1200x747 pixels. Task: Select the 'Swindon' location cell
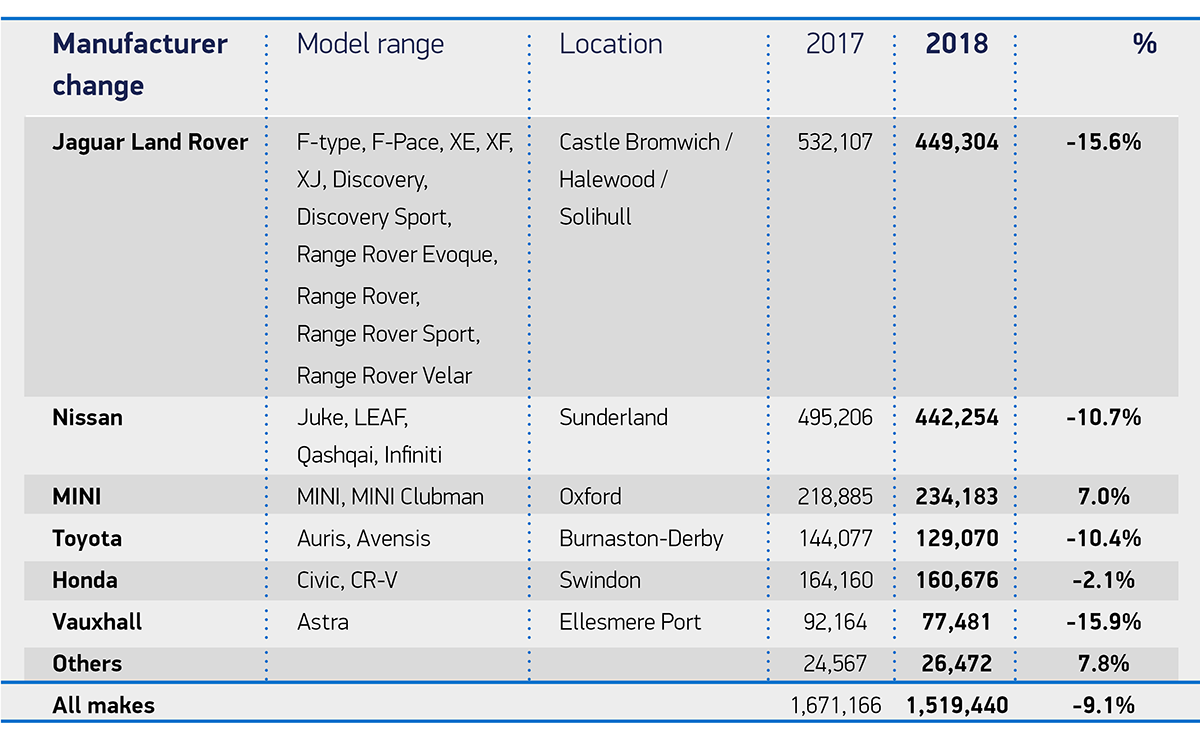pos(600,580)
